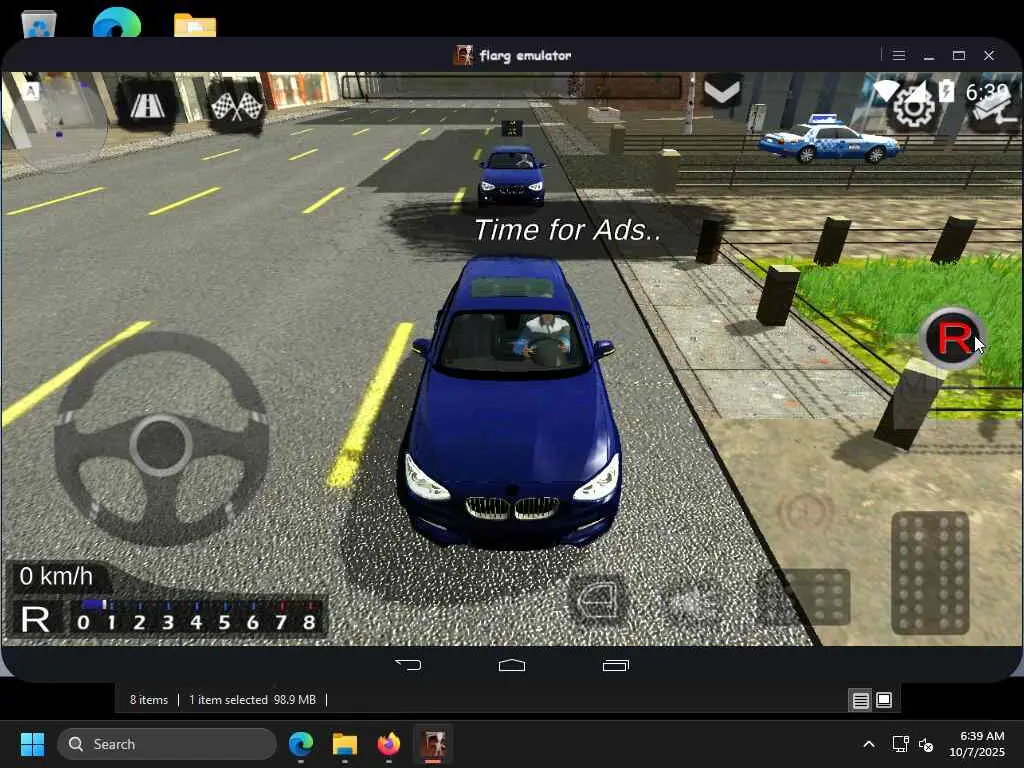Screen dimensions: 1024x768
Task: Maximize the flarg emulator window
Action: [x=959, y=56]
